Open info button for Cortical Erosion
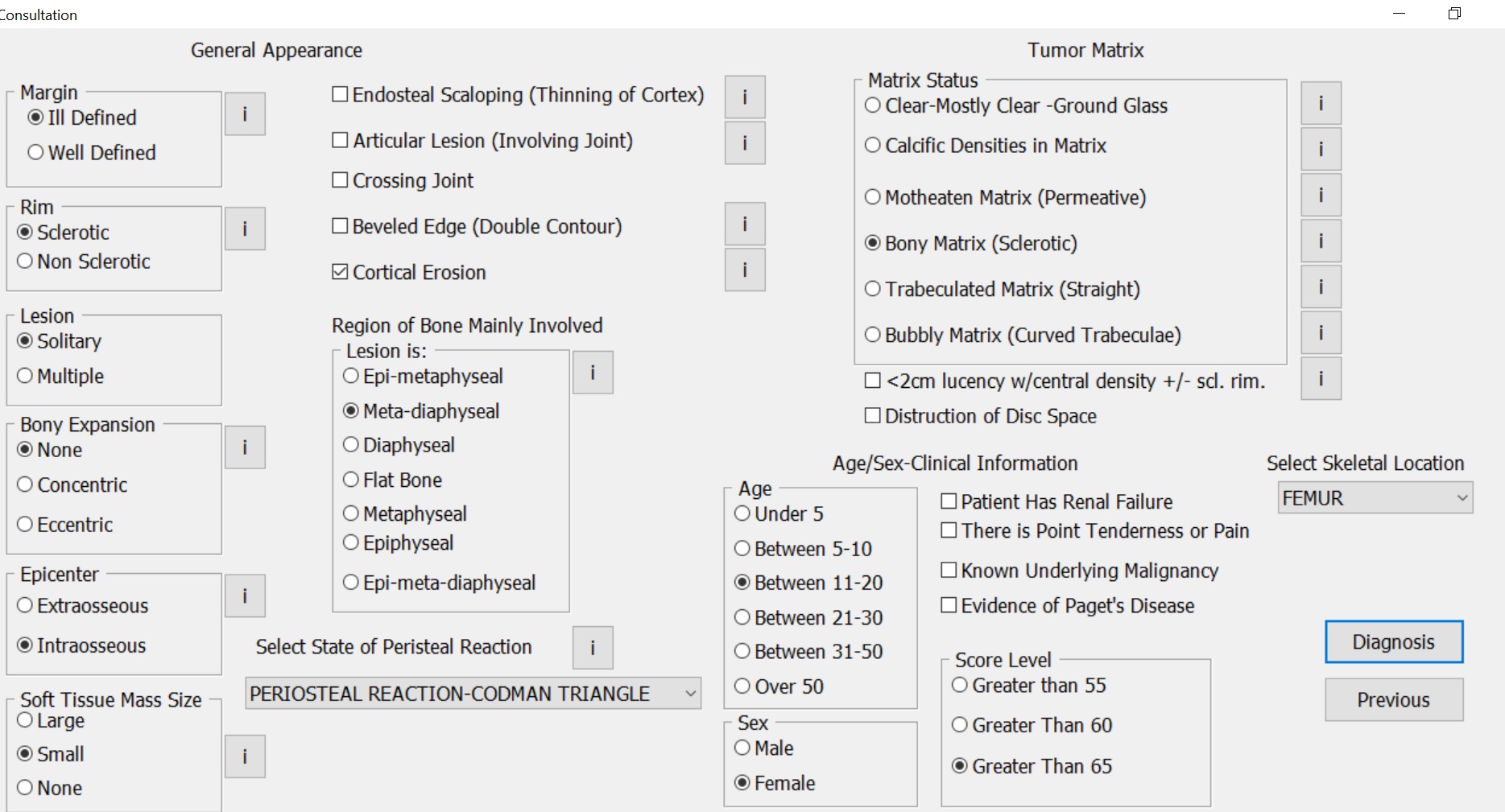Image resolution: width=1505 pixels, height=812 pixels. click(745, 270)
